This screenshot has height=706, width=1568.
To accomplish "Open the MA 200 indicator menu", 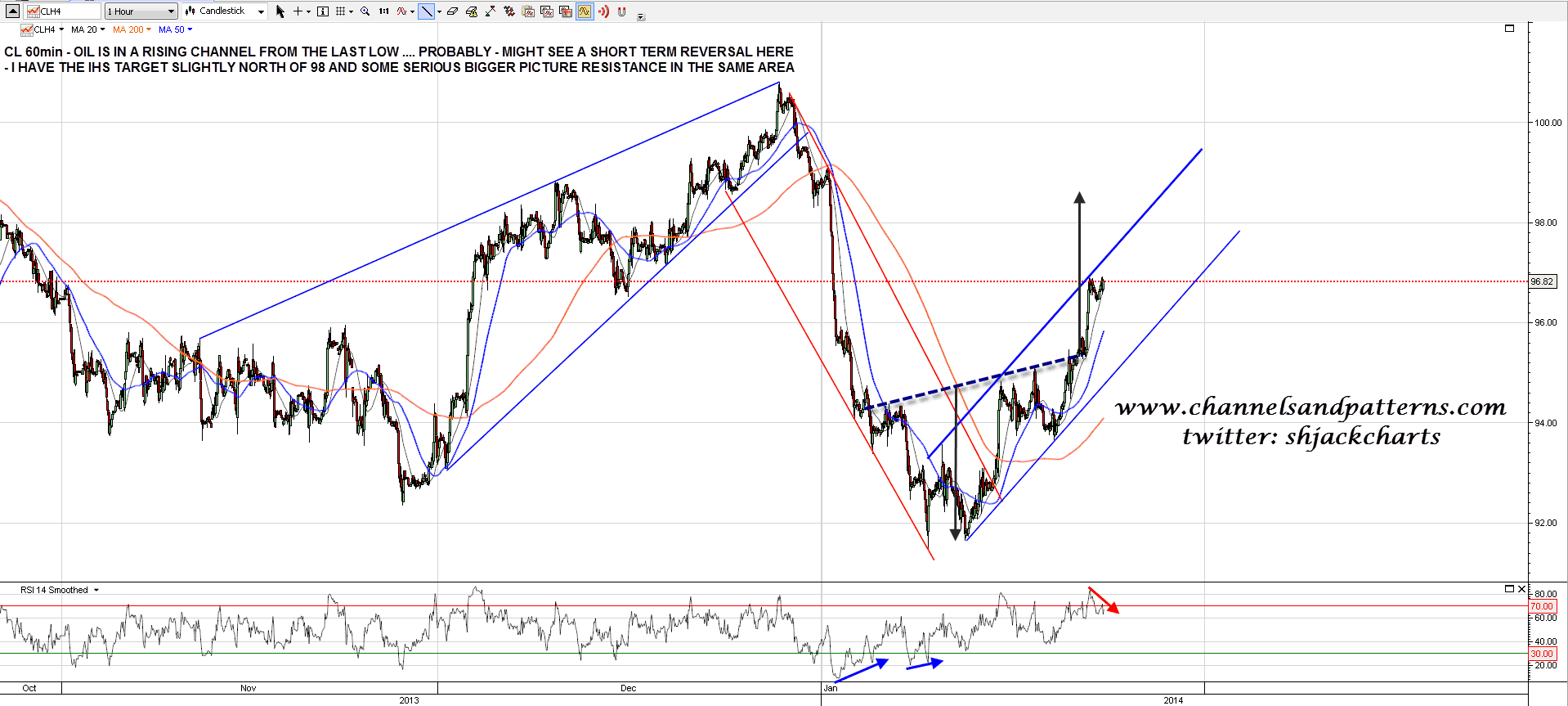I will click(131, 29).
